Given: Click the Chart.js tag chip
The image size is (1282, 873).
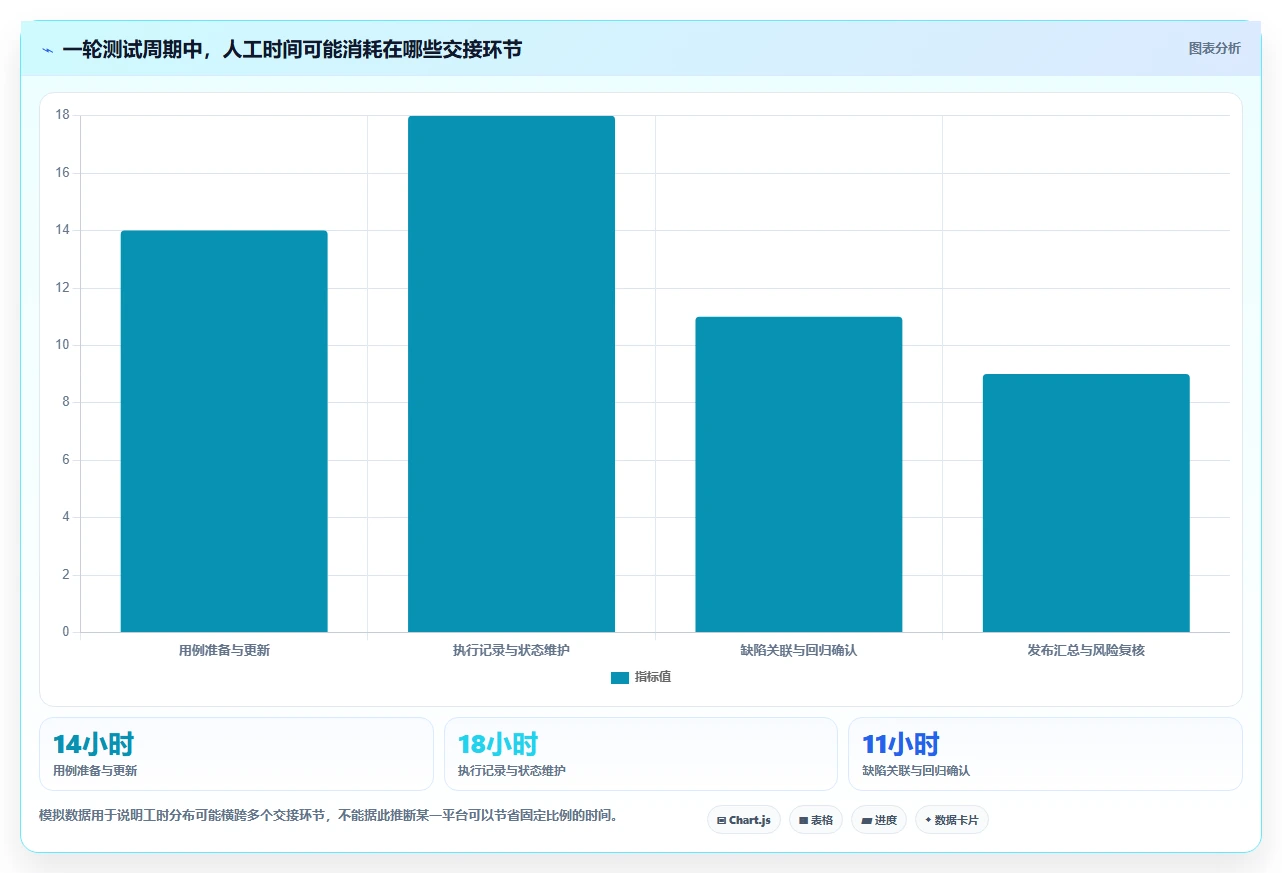Looking at the screenshot, I should point(744,820).
